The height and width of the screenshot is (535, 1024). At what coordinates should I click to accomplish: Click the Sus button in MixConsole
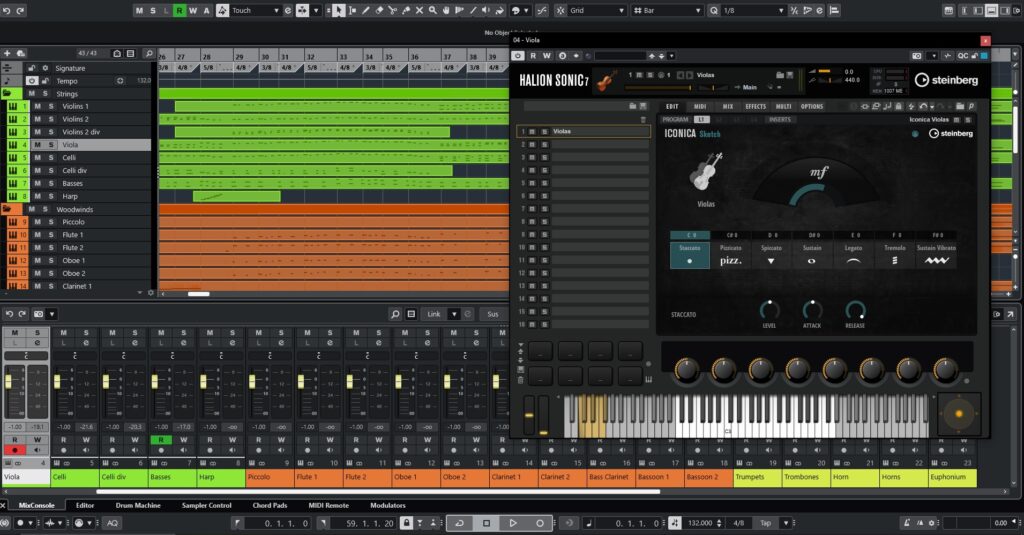coord(493,314)
